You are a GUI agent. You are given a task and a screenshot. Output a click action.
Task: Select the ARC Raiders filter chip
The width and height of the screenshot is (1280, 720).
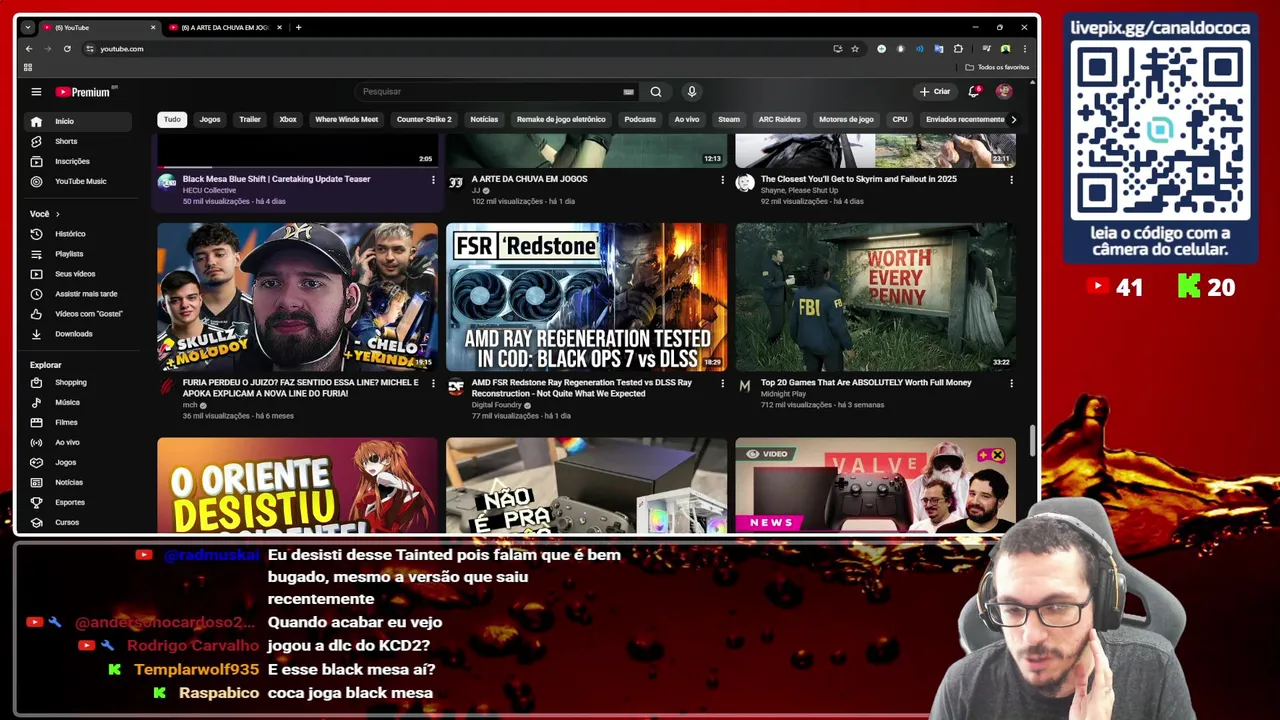click(779, 119)
